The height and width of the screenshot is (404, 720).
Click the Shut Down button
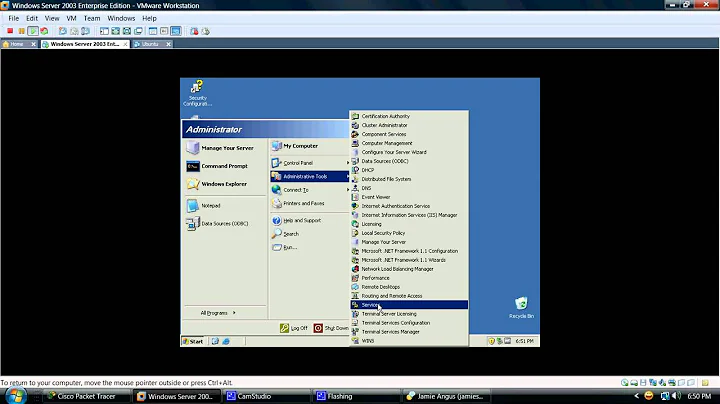coord(331,328)
